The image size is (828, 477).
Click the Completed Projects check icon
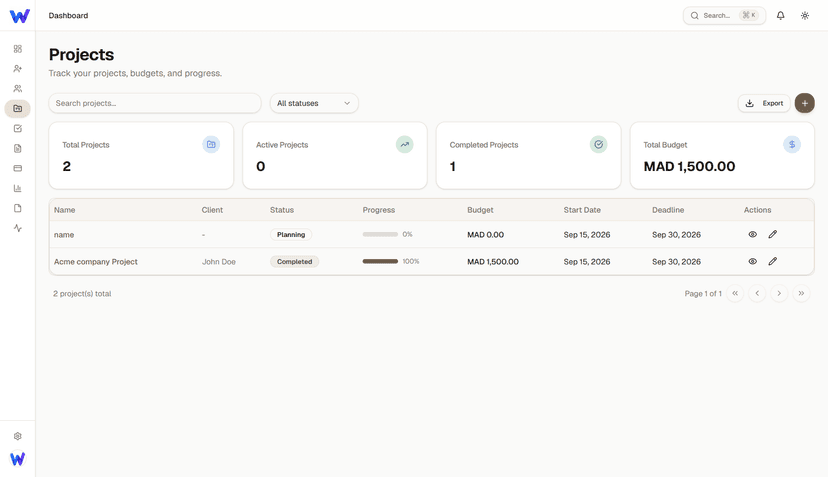[598, 144]
